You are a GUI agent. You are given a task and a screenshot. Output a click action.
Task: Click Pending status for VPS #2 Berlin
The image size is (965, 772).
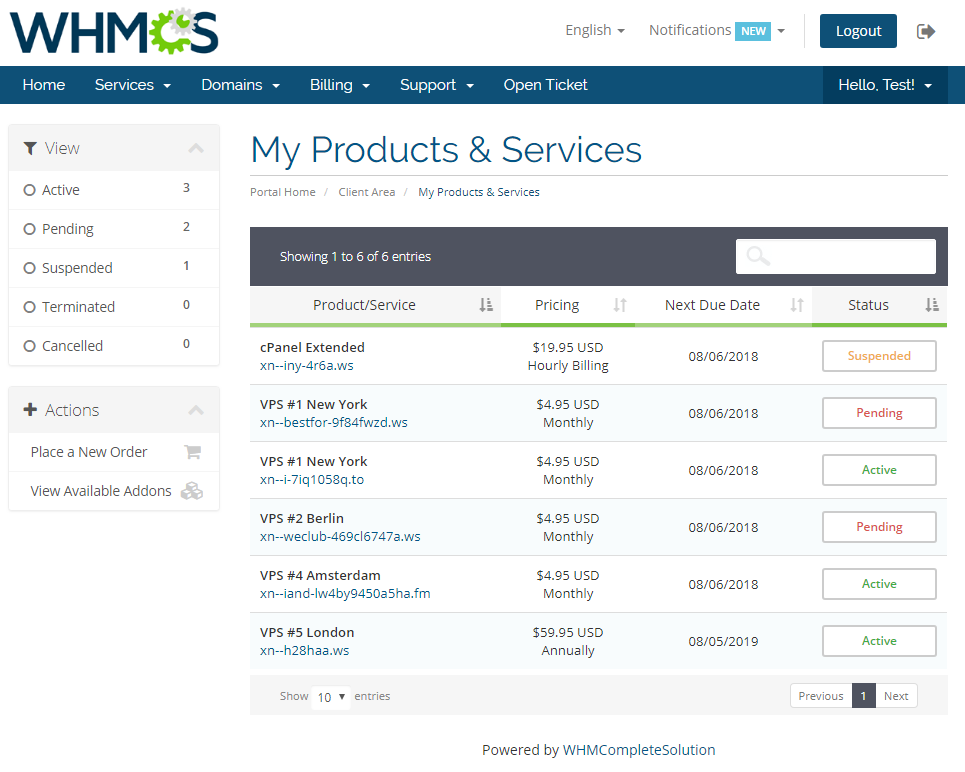tap(879, 527)
